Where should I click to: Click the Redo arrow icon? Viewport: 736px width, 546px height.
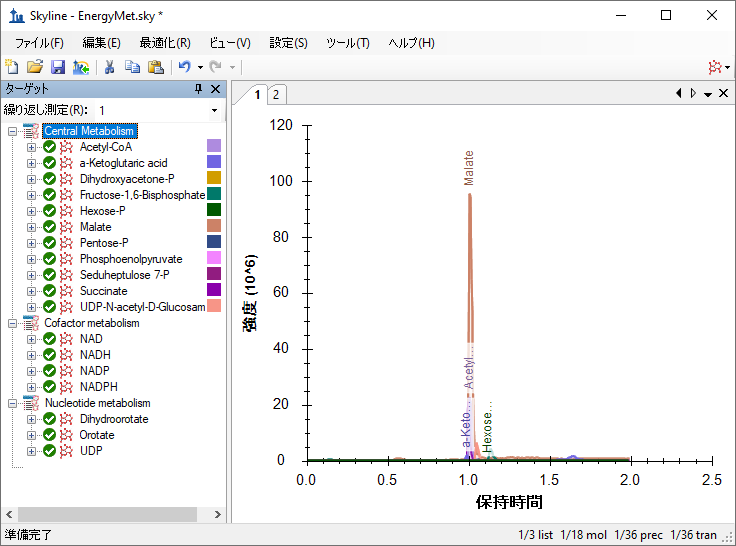pos(215,67)
